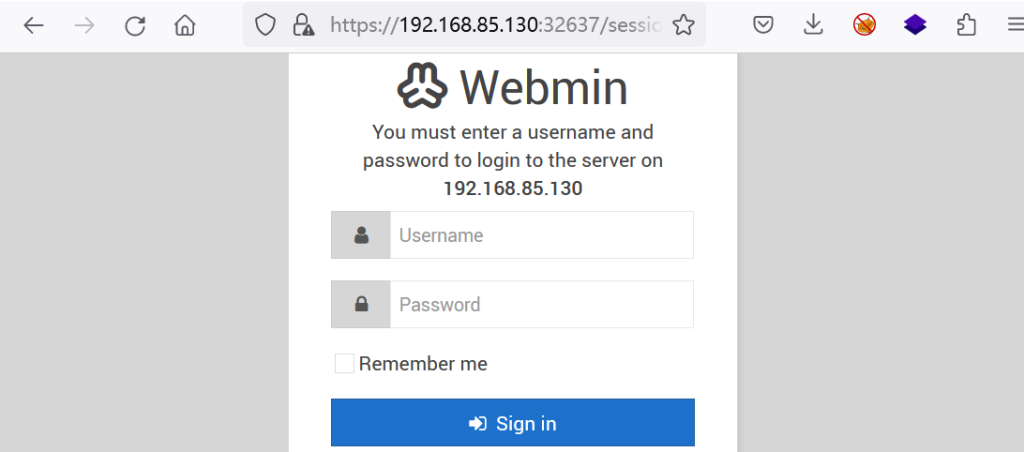Save the page to Pocket
Image resolution: width=1024 pixels, height=452 pixels.
click(763, 25)
